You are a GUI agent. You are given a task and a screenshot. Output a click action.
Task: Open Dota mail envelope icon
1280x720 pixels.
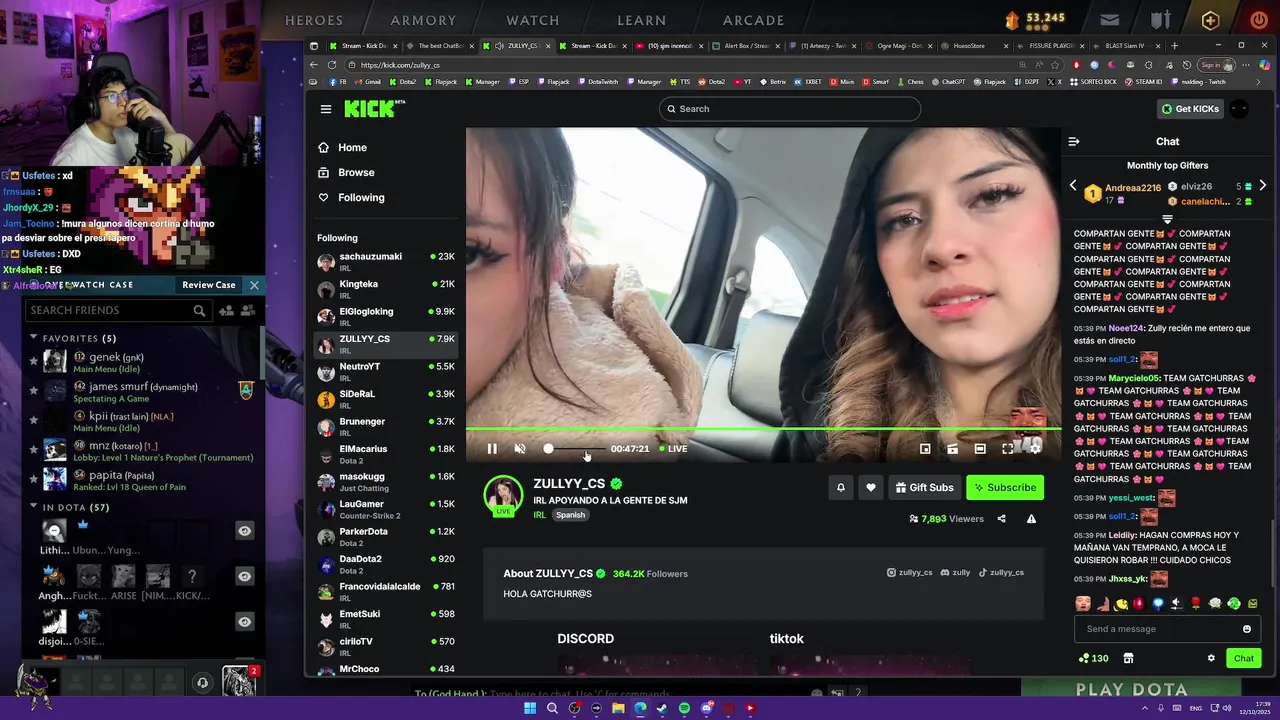click(x=1110, y=20)
